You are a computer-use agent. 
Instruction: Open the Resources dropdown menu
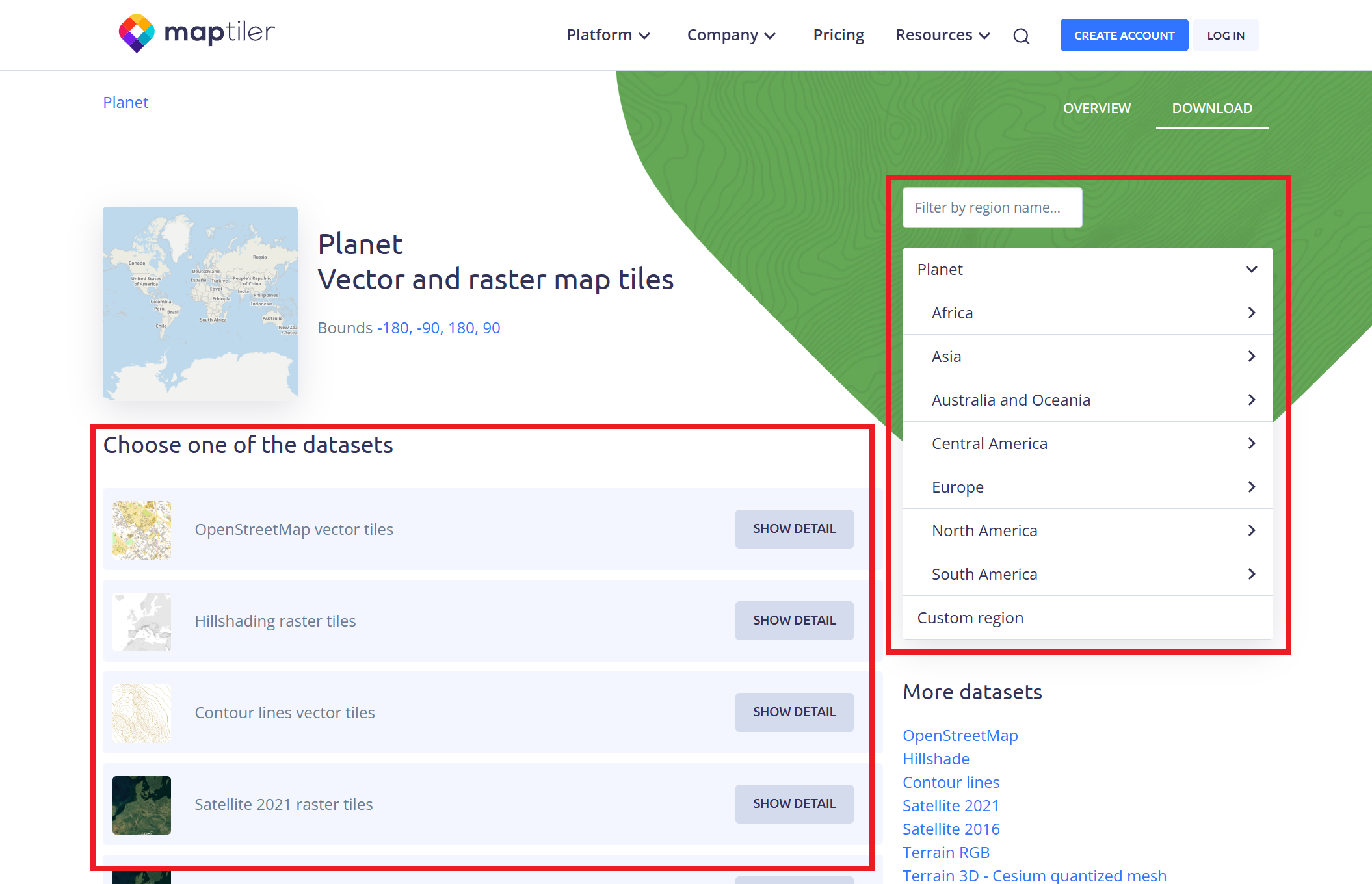942,35
